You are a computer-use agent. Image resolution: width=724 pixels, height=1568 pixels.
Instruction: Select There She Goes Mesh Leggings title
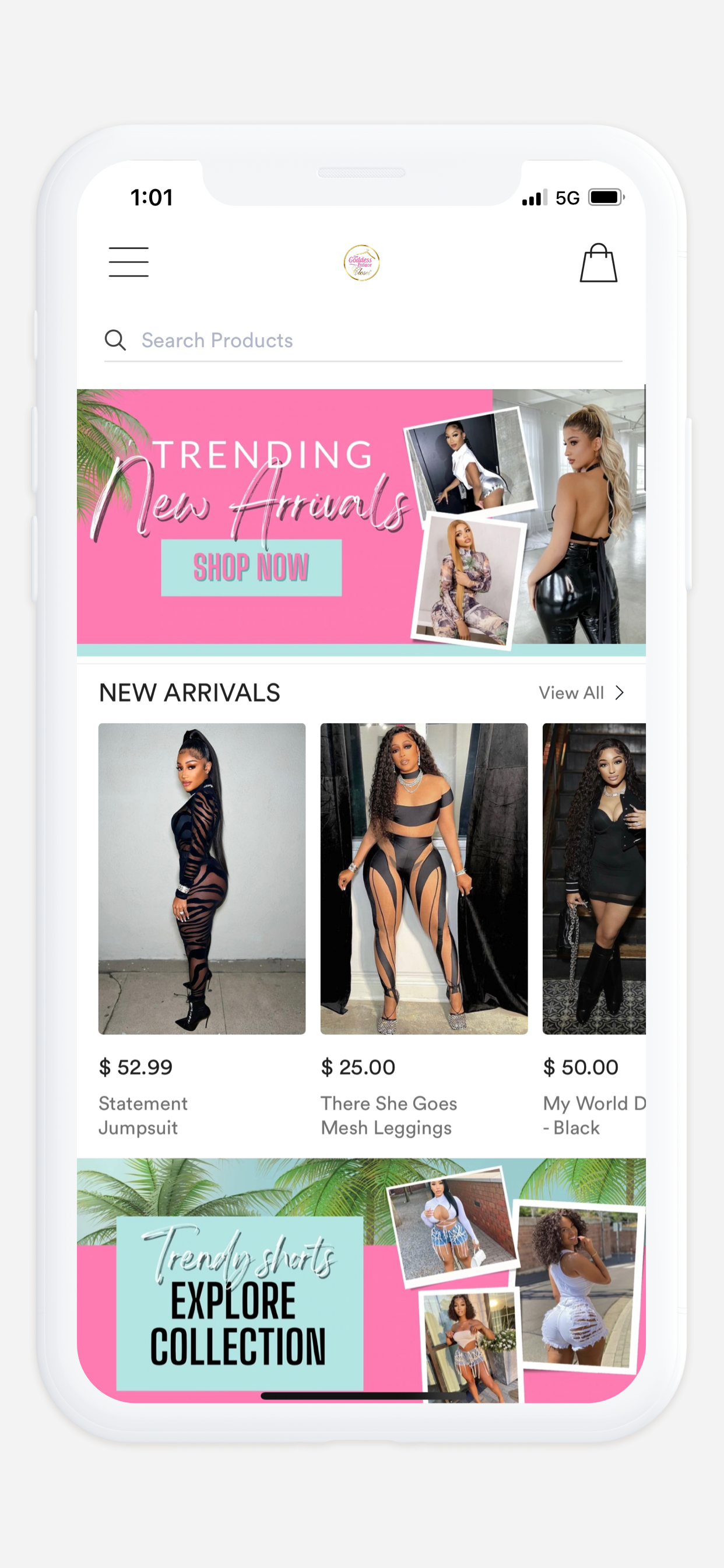[x=389, y=1115]
